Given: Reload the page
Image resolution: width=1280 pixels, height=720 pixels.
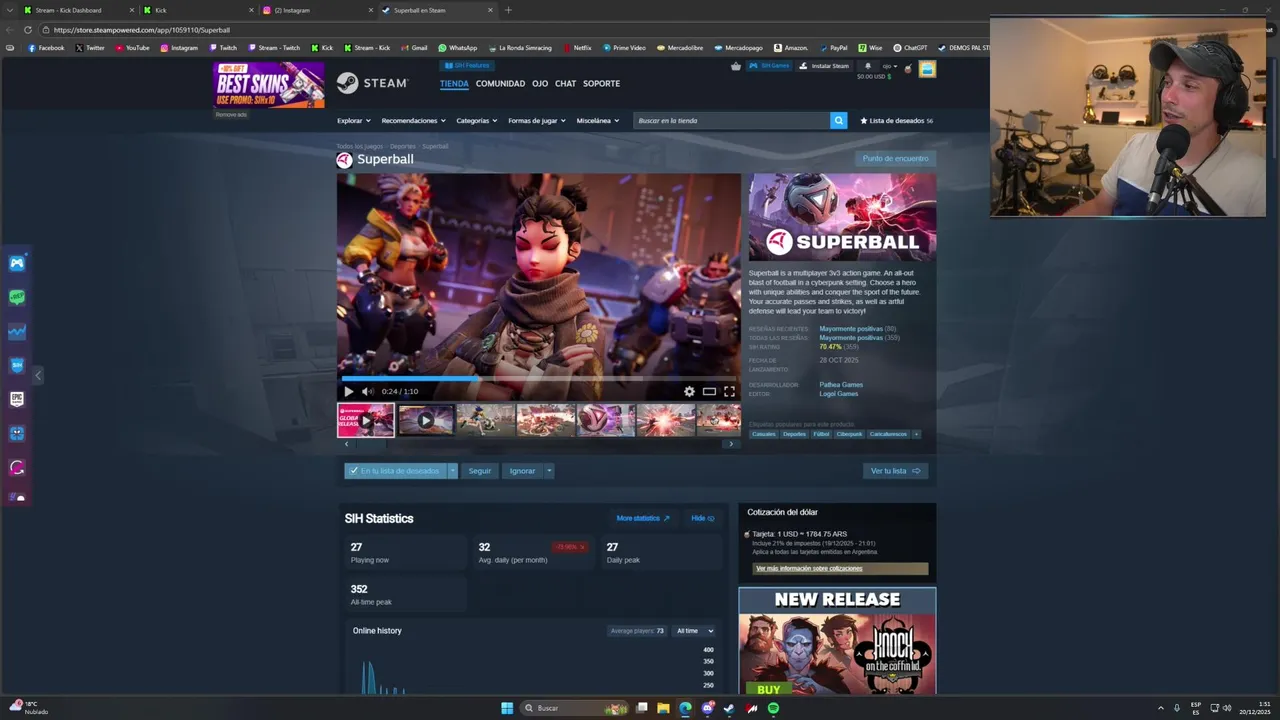Looking at the screenshot, I should 28,30.
